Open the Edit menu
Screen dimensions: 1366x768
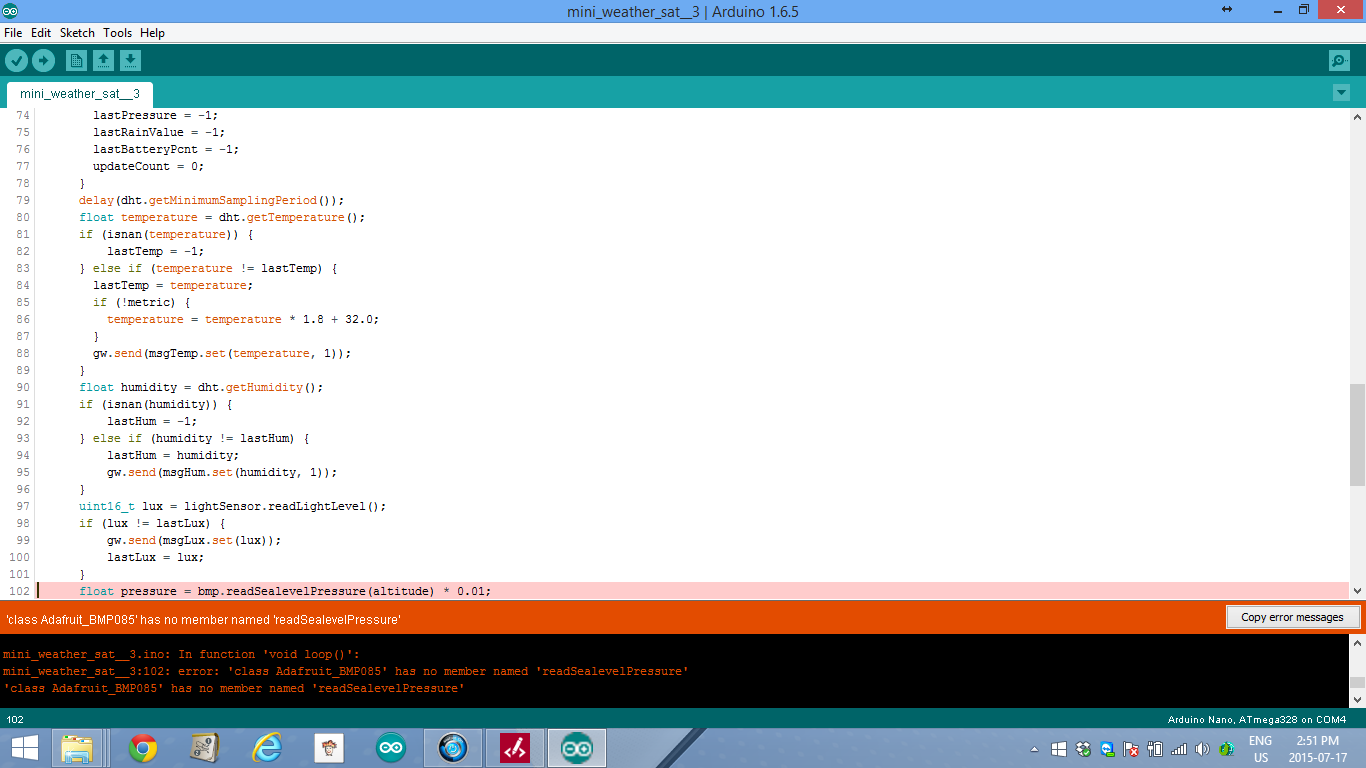click(x=41, y=33)
